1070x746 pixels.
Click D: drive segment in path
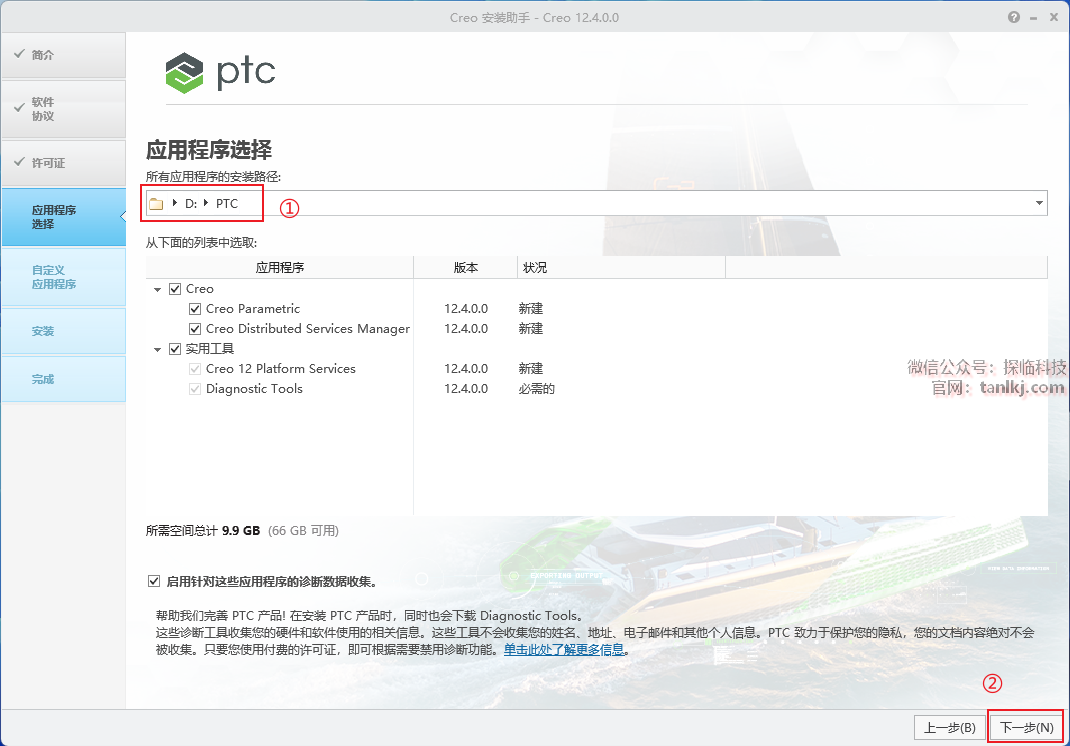point(190,203)
